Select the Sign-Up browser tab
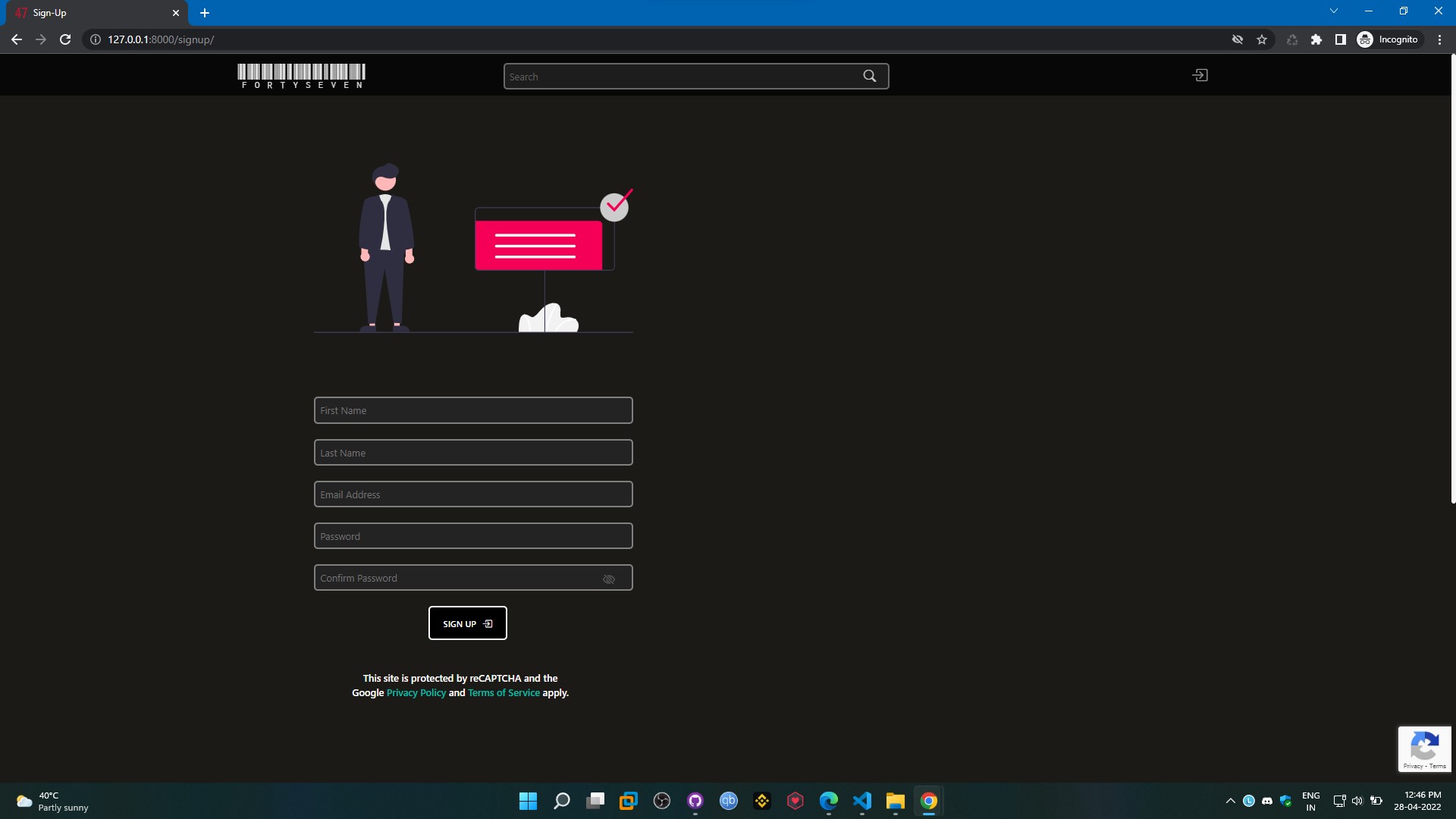 click(x=91, y=13)
